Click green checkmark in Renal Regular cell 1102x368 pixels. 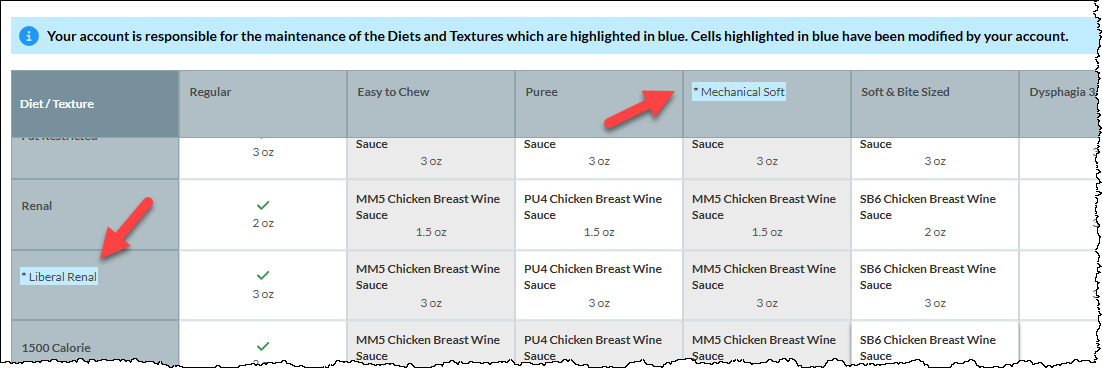264,205
